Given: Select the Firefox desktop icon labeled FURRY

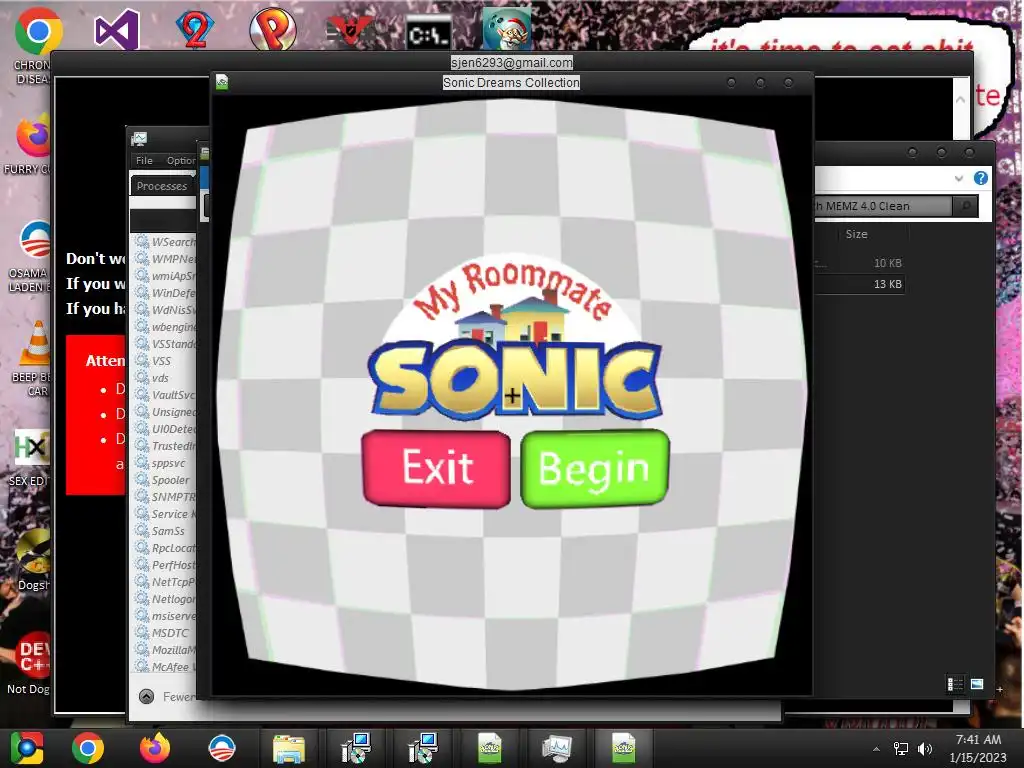Looking at the screenshot, I should pos(34,136).
